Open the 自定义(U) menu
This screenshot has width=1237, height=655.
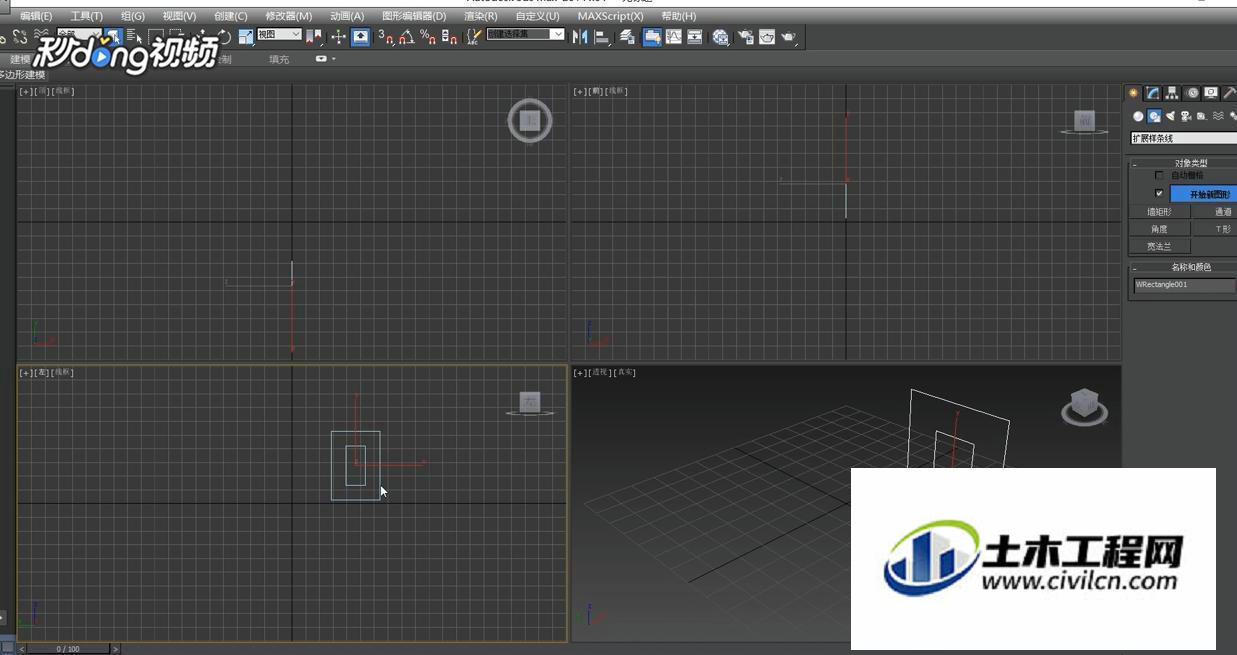[537, 16]
